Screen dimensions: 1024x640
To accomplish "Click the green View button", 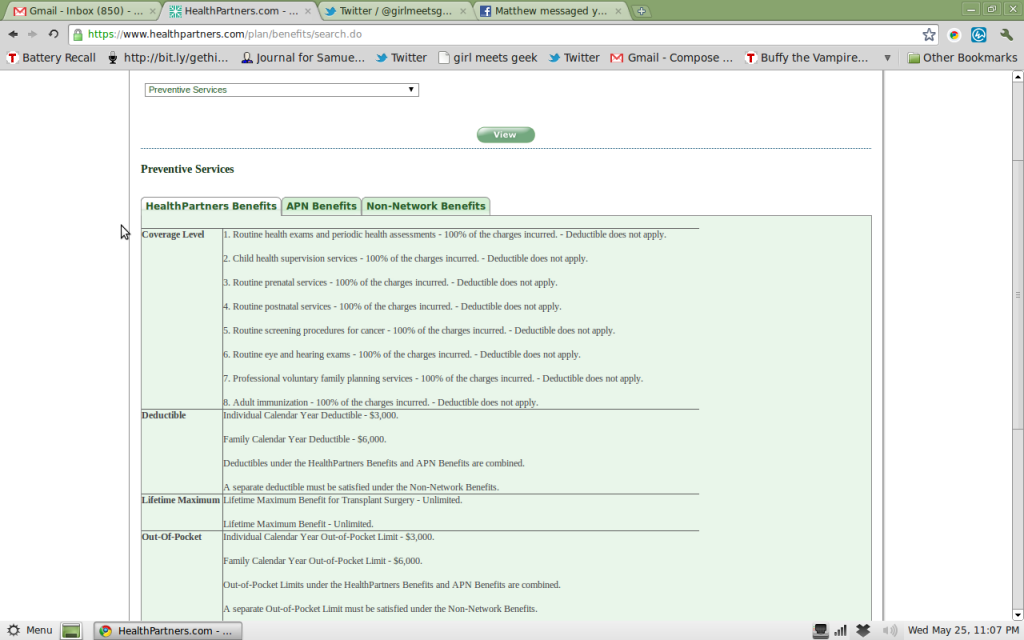I will 505,135.
